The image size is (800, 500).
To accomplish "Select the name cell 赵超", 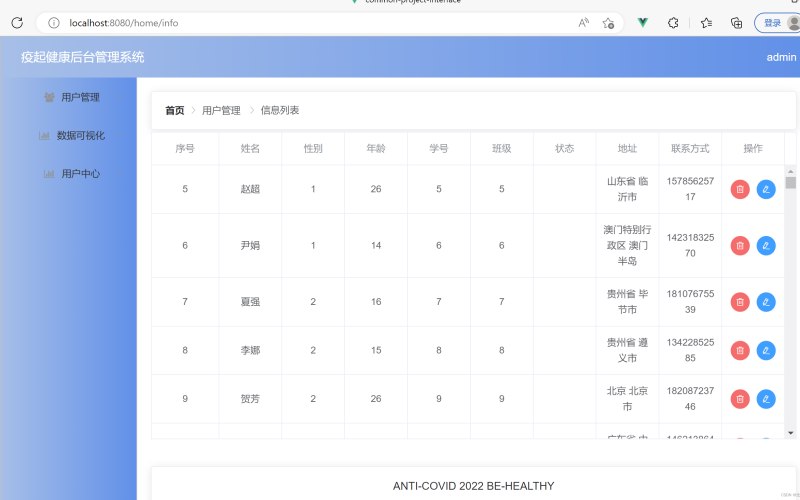I will (250, 189).
